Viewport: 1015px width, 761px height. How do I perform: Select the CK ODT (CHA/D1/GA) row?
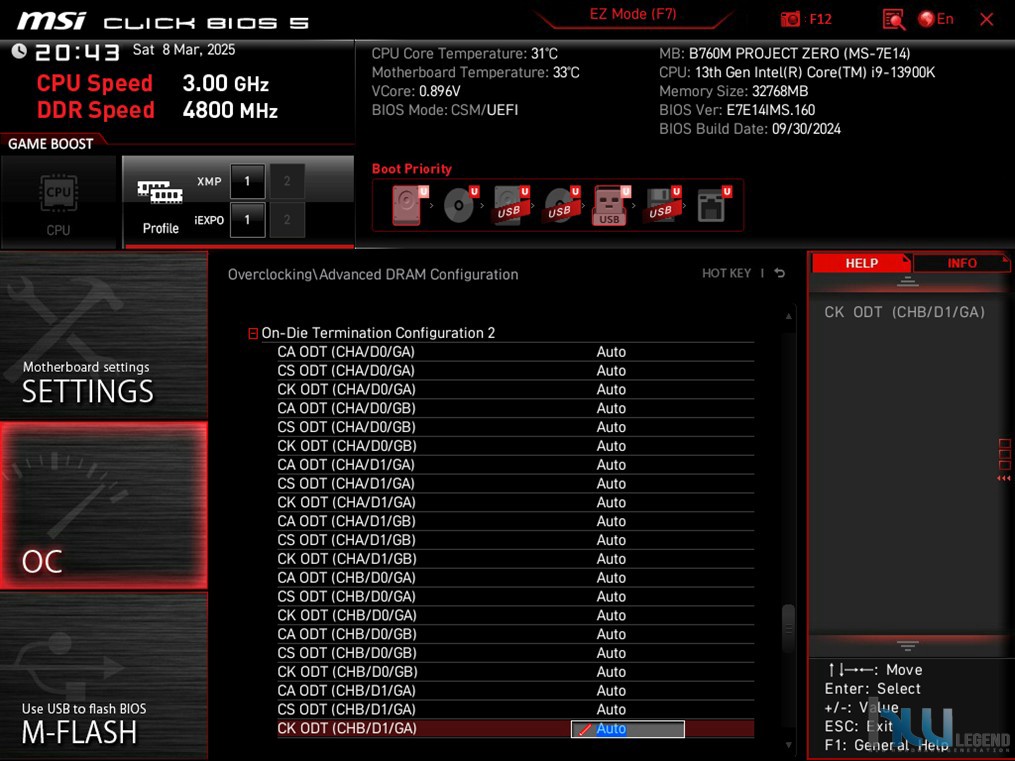click(x=515, y=502)
